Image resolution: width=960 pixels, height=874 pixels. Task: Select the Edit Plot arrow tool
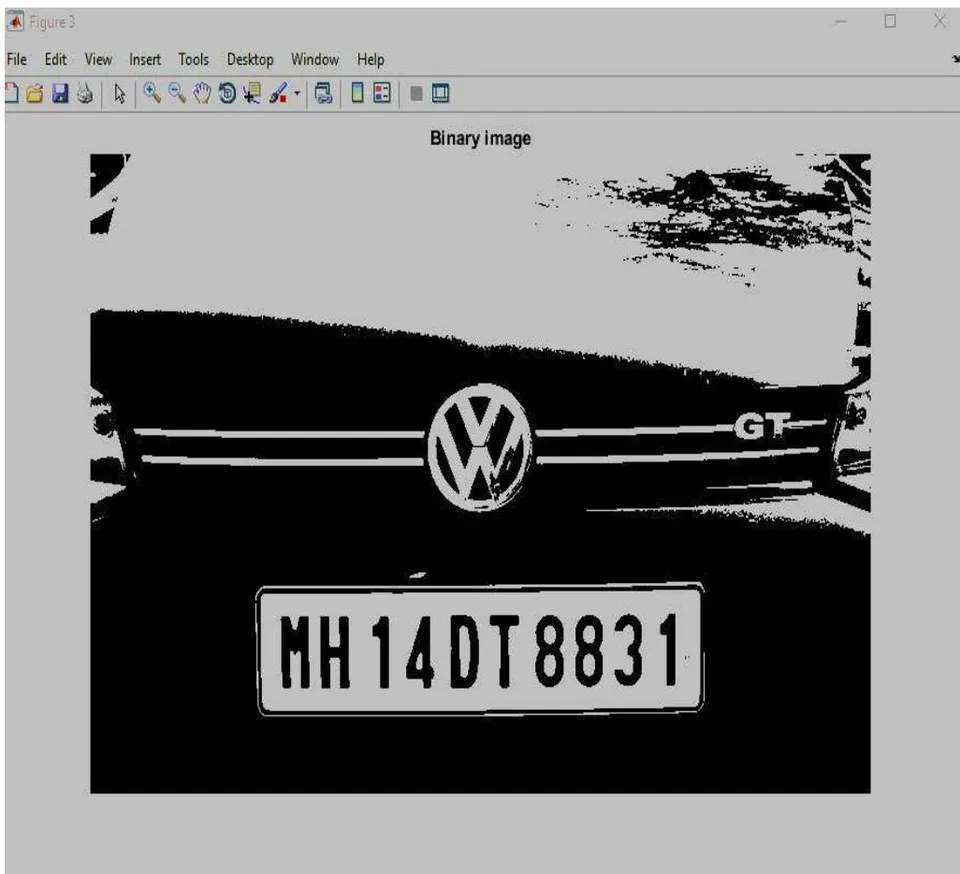(x=119, y=94)
